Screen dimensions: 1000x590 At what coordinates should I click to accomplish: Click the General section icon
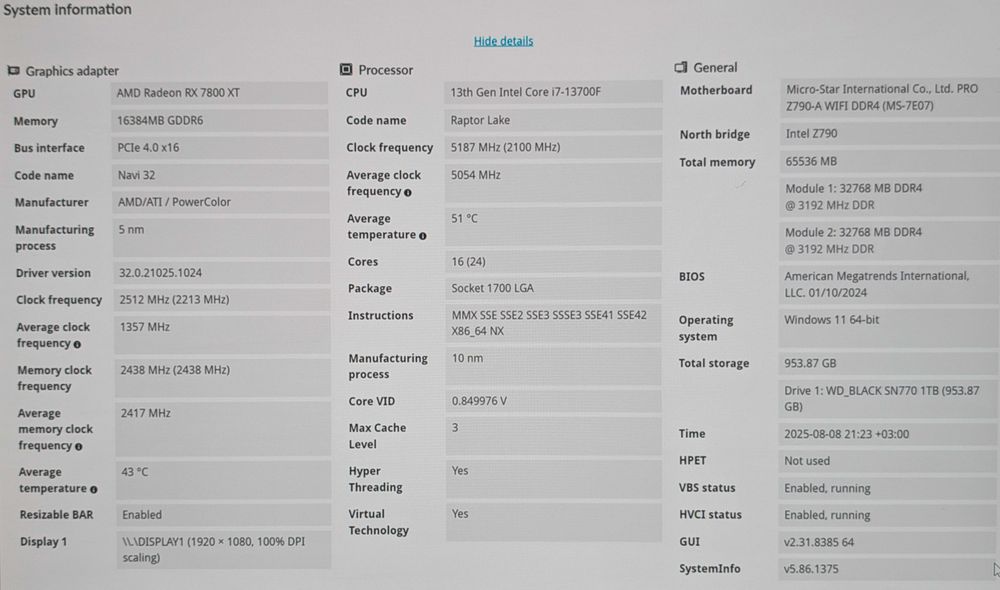click(x=680, y=67)
